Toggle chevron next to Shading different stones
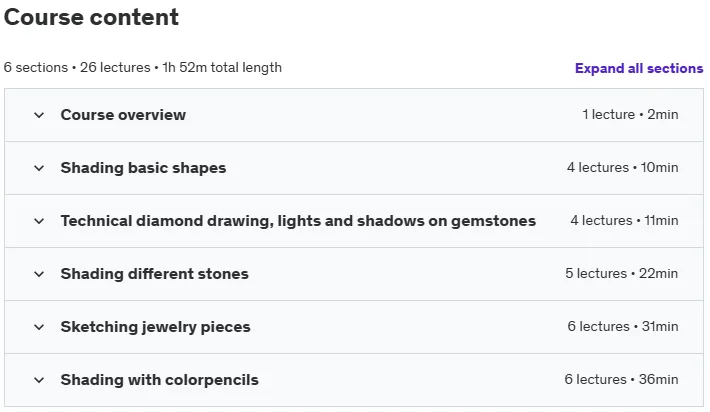The height and width of the screenshot is (412, 710). (x=39, y=274)
